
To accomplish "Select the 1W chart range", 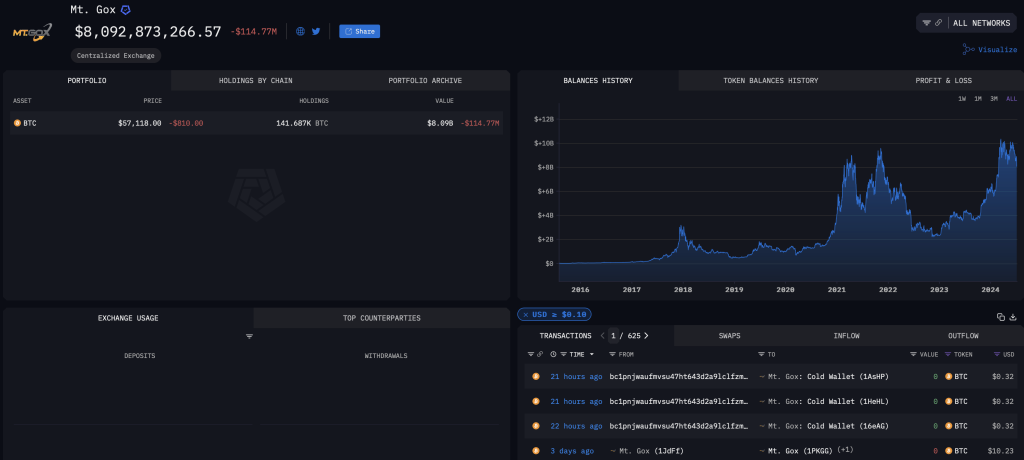I will click(962, 99).
